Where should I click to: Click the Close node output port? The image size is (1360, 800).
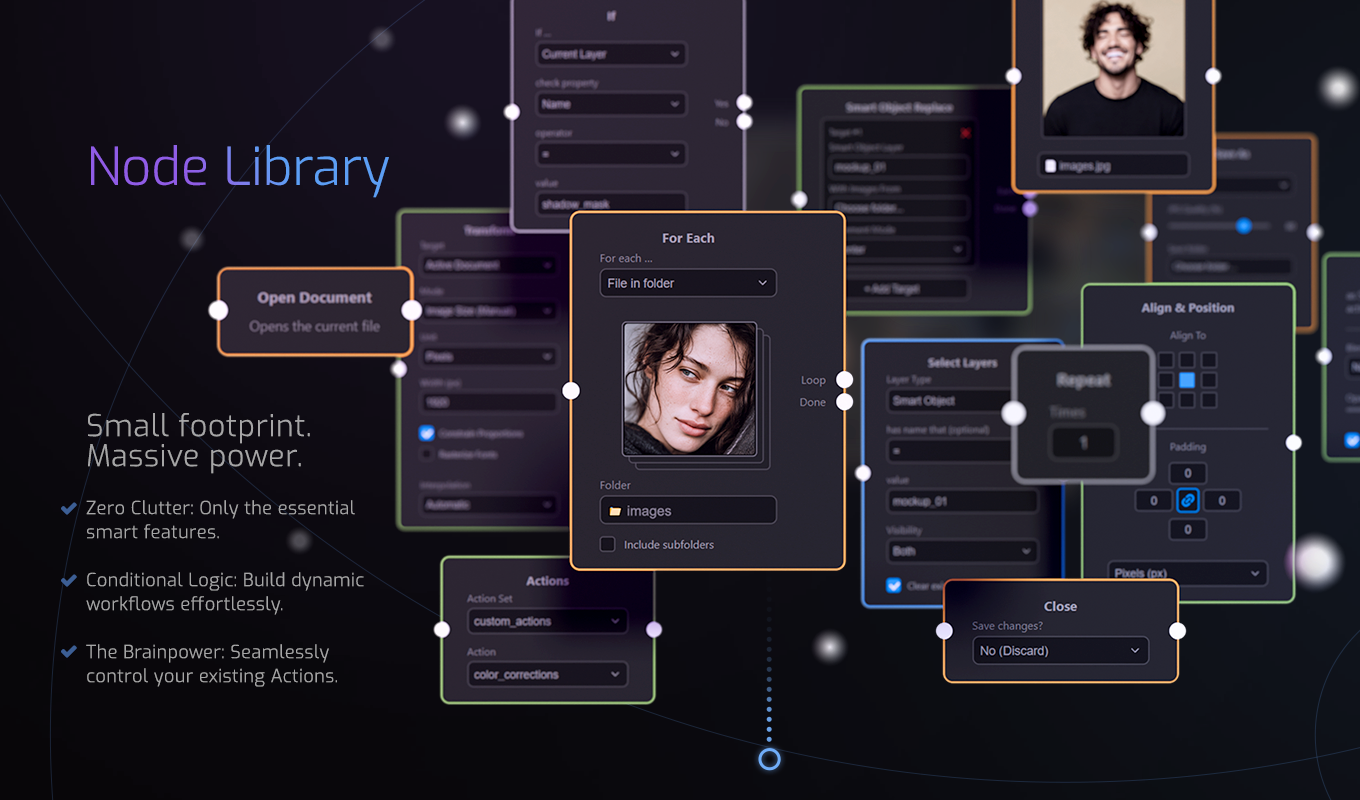coord(1177,631)
